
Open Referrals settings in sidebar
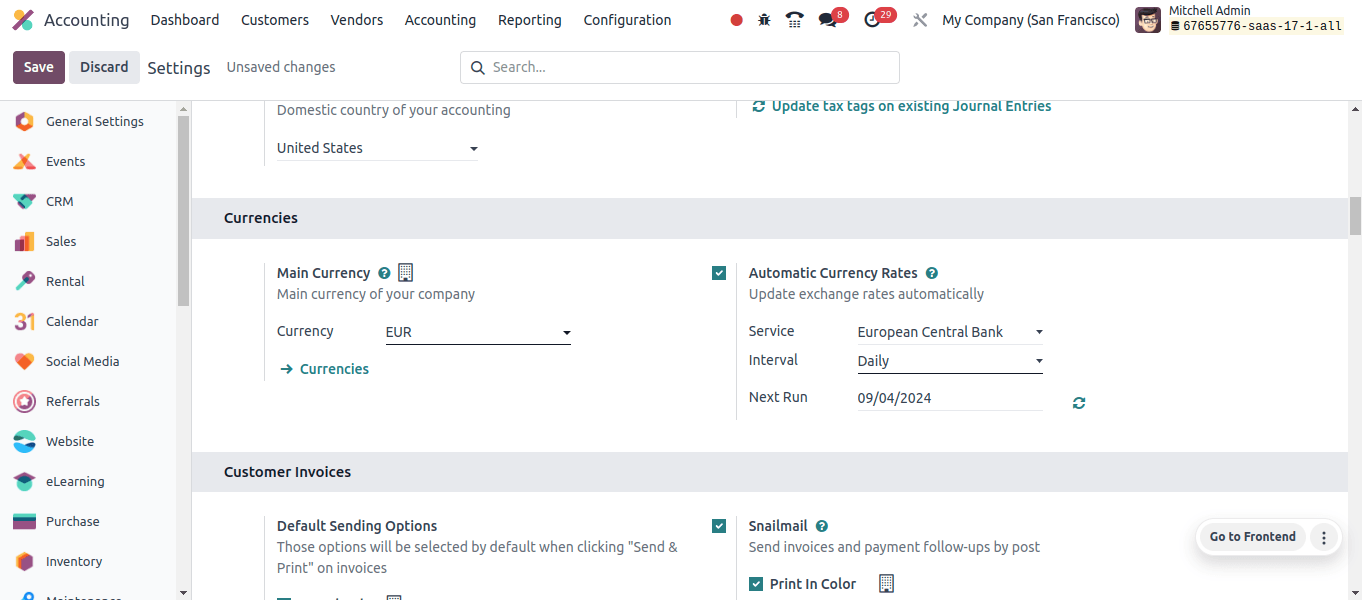coord(88,401)
